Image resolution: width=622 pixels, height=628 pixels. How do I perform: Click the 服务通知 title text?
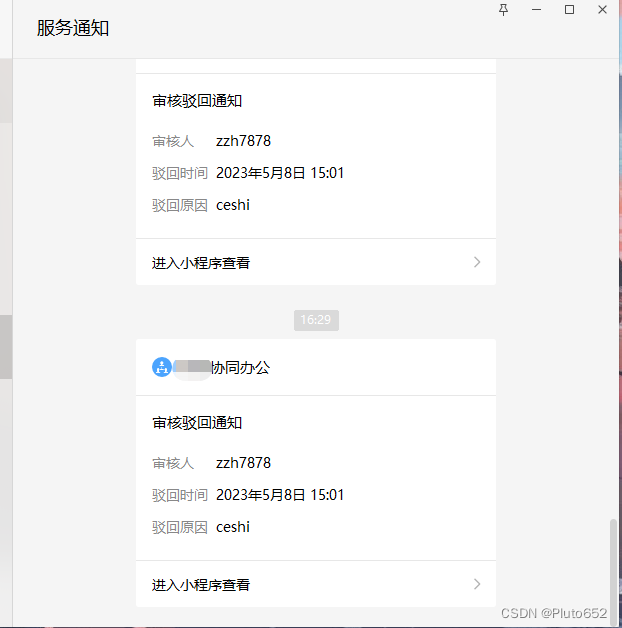[73, 28]
